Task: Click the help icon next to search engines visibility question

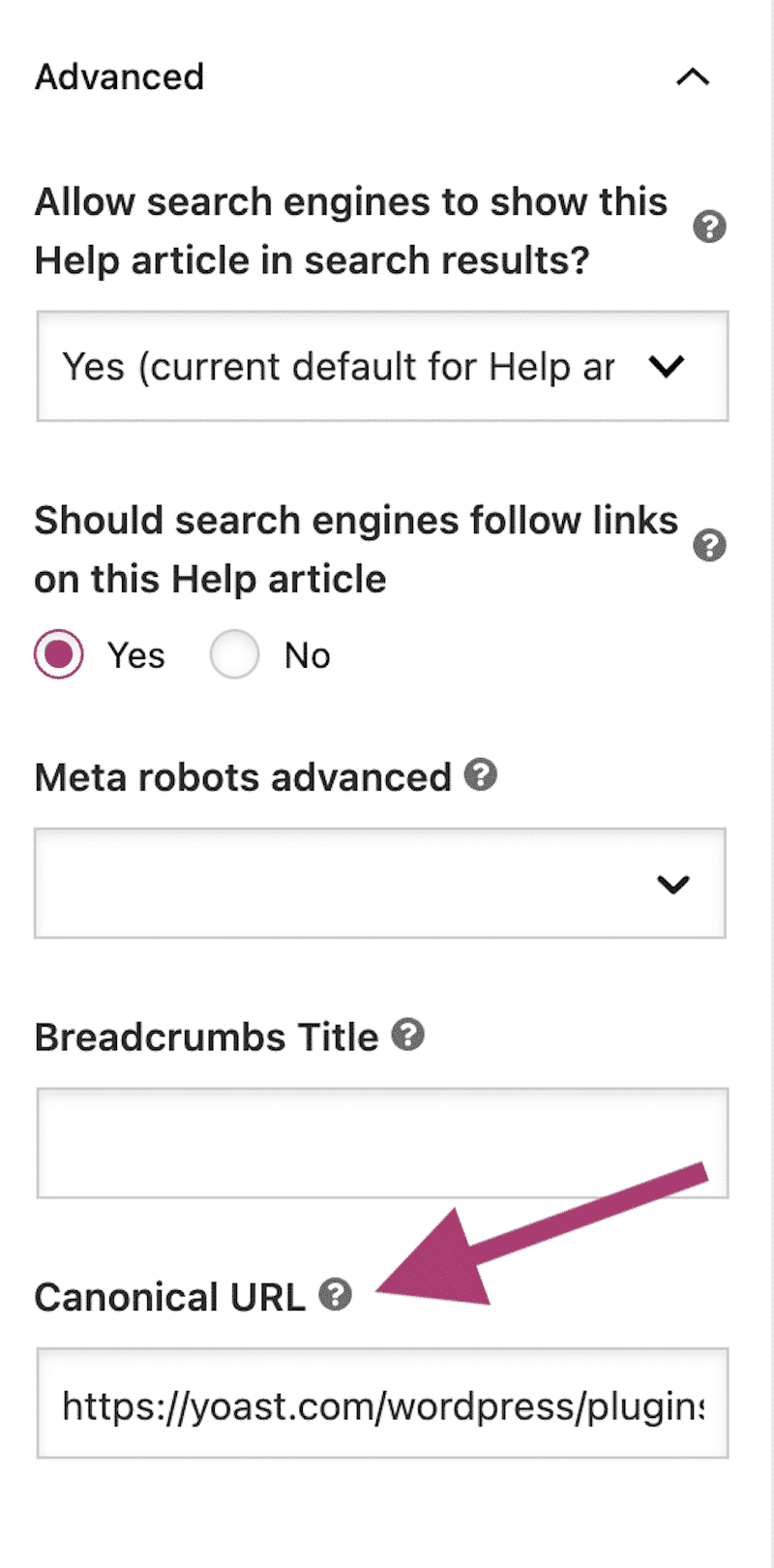Action: tap(709, 226)
